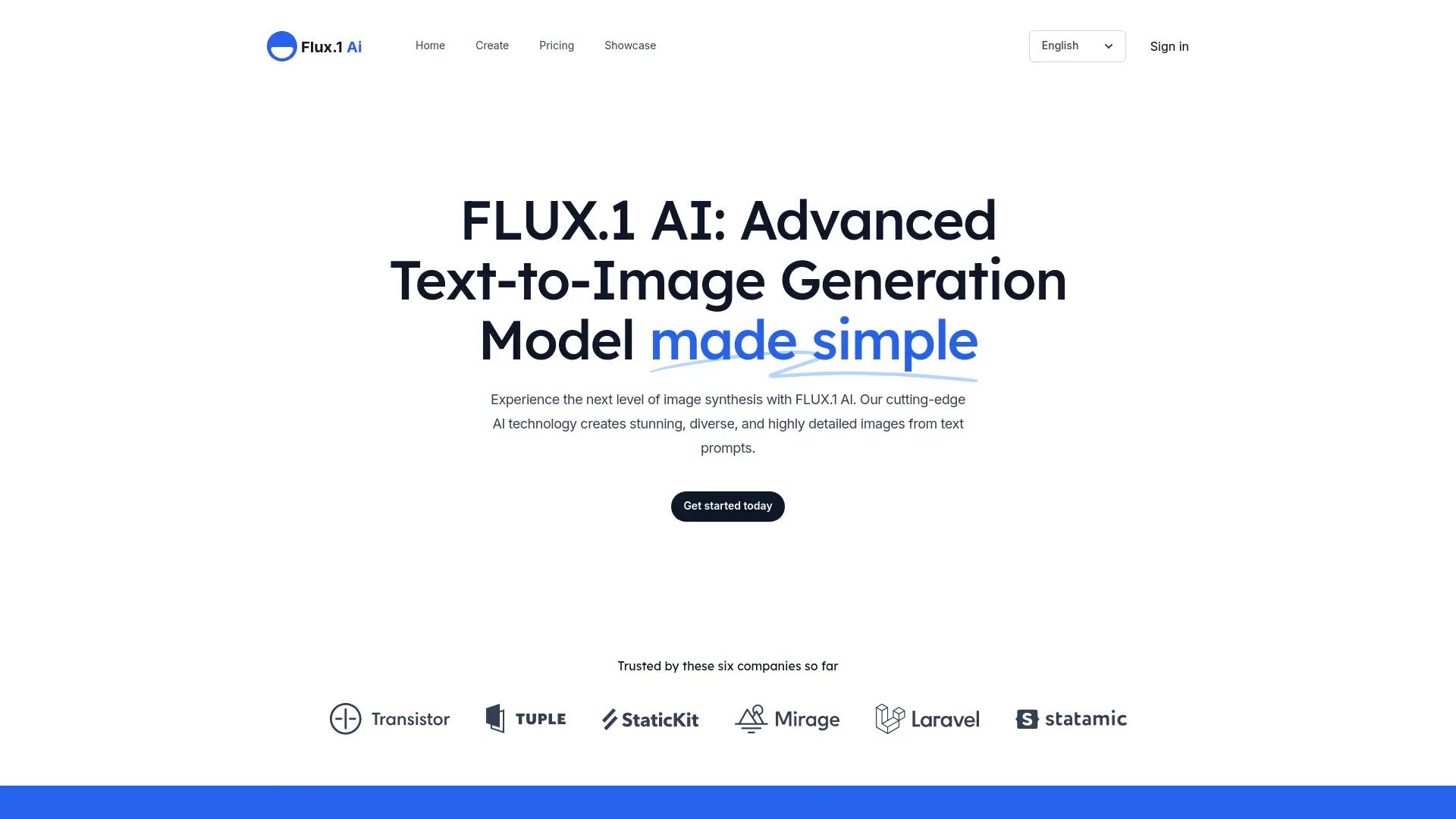Click the Get started today button
Viewport: 1456px width, 819px height.
click(728, 505)
